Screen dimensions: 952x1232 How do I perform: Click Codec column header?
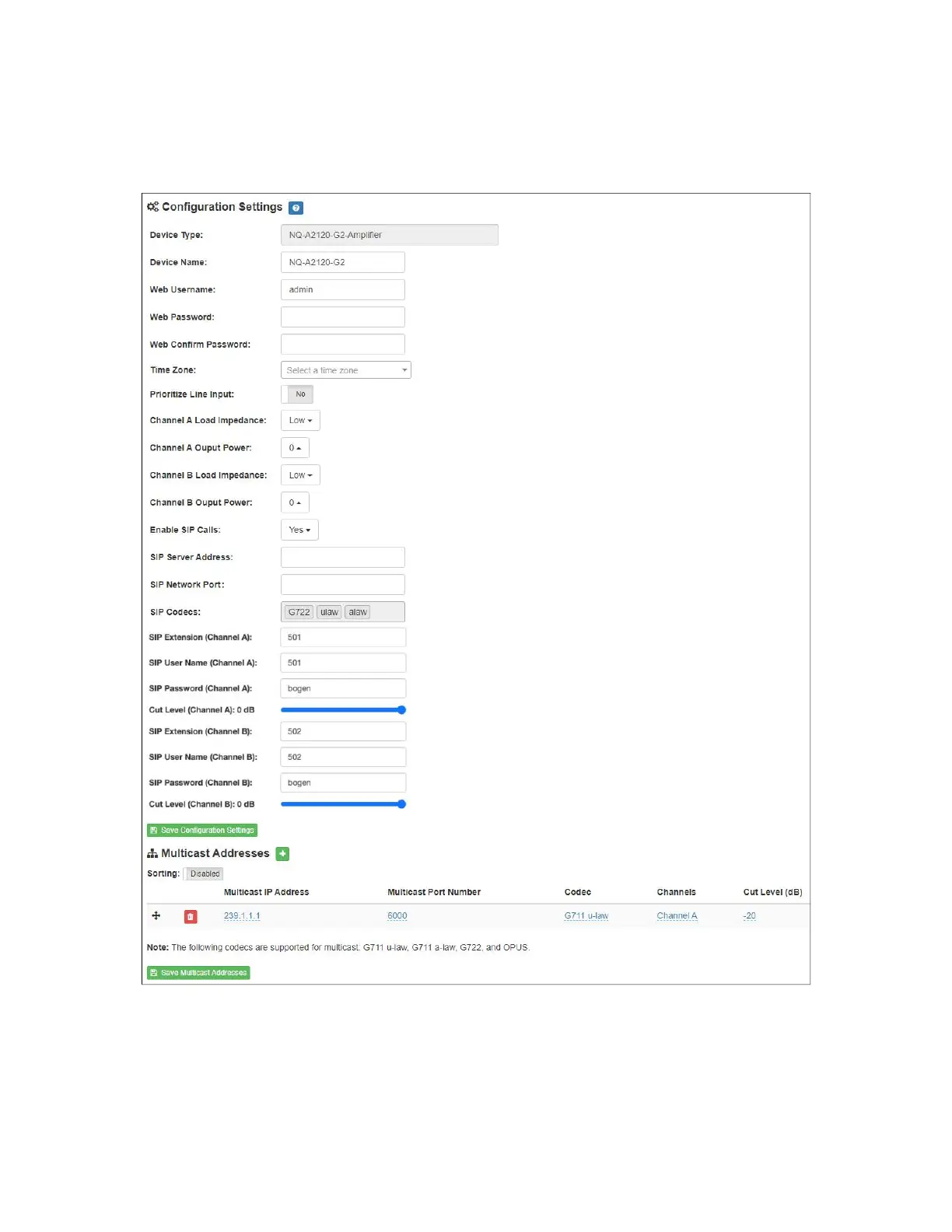click(x=578, y=892)
